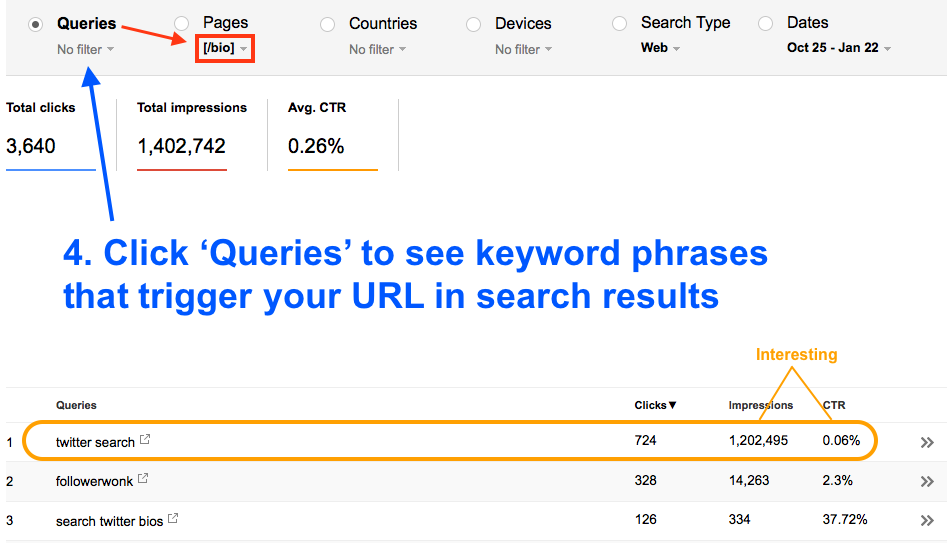This screenshot has height=543, width=950.
Task: Toggle the Total impressions metric card
Action: pyautogui.click(x=191, y=133)
